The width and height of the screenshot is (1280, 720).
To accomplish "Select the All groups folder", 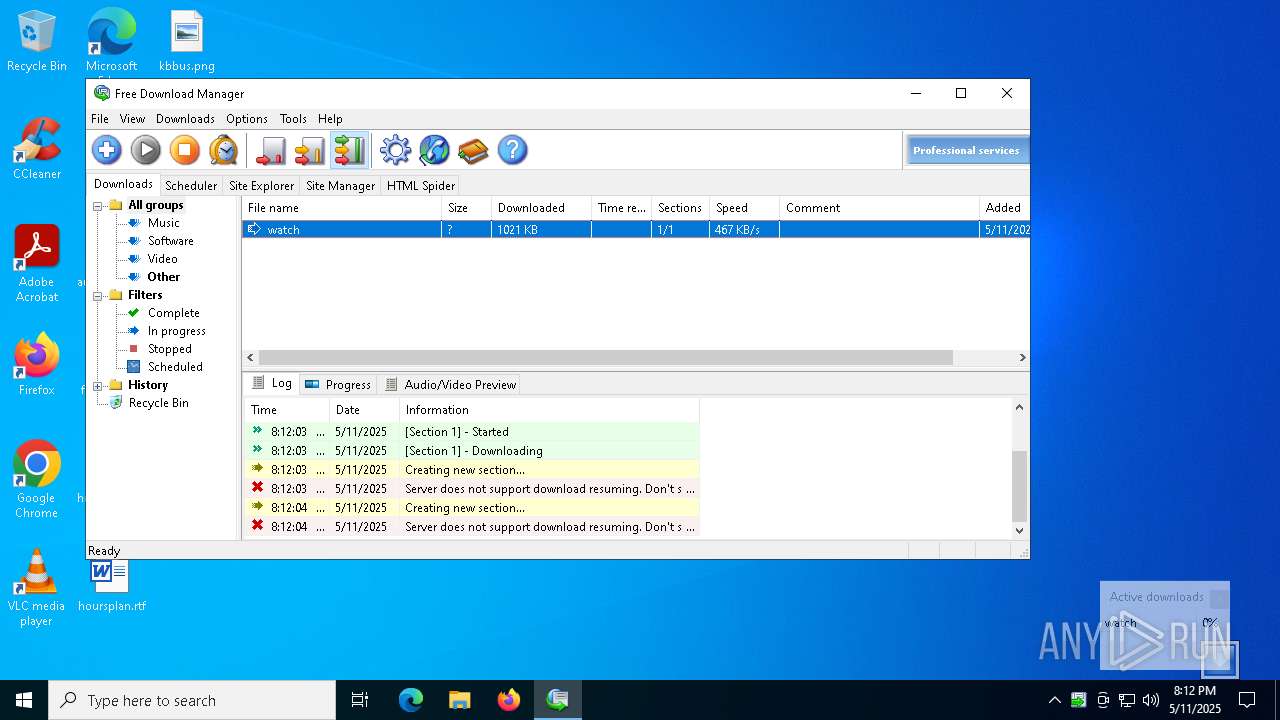I will pyautogui.click(x=156, y=205).
